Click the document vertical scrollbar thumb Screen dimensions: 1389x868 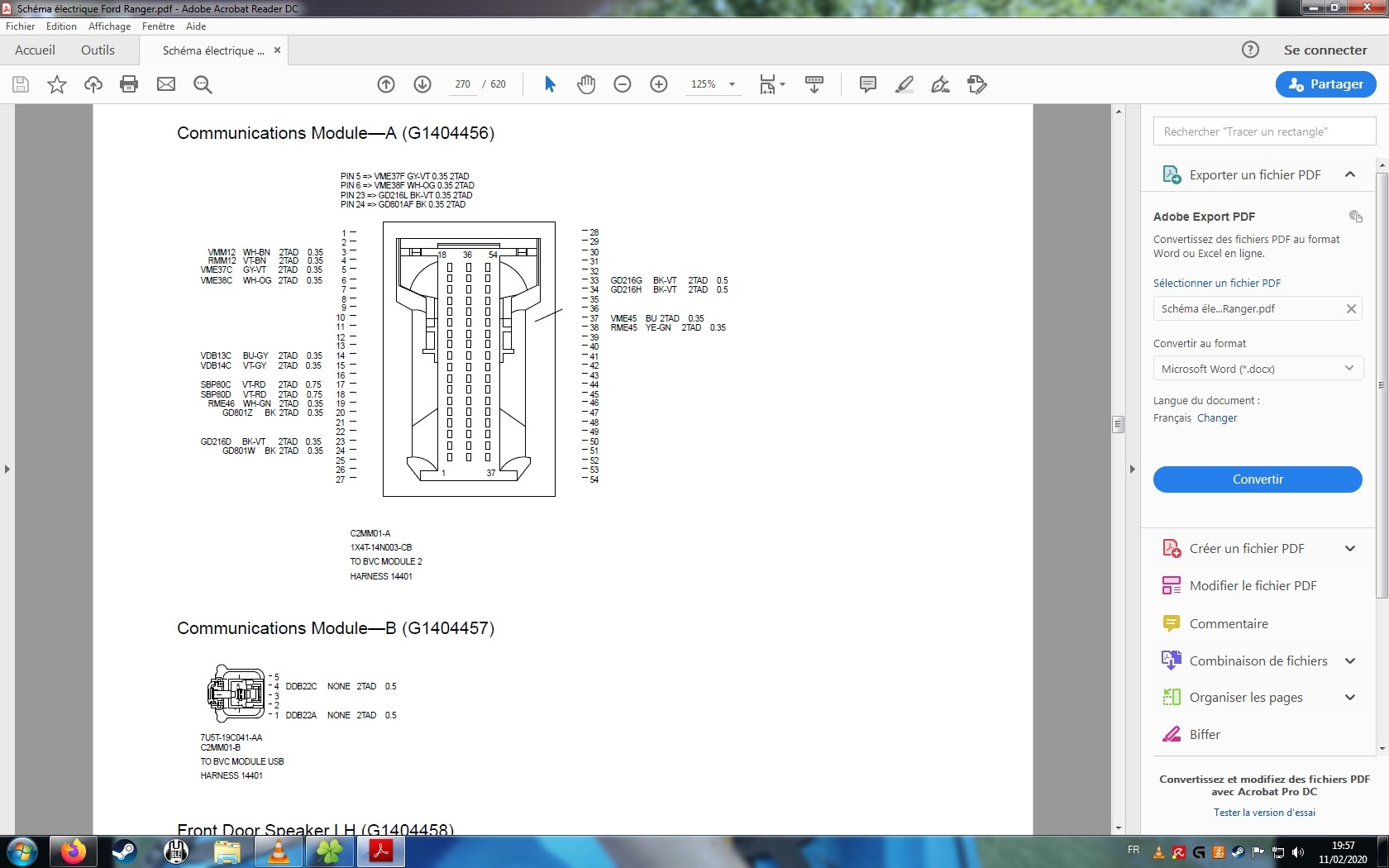point(1119,425)
